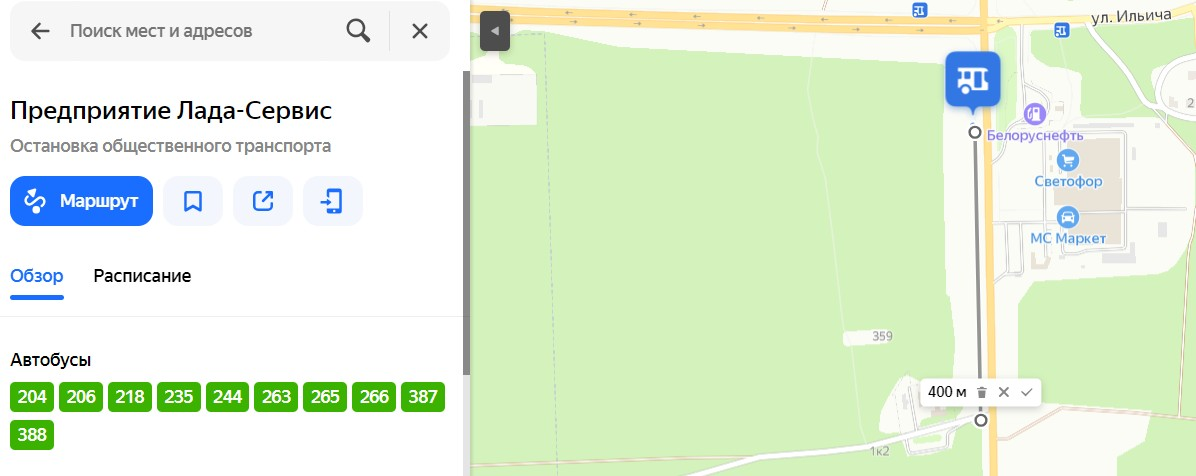Select the Обзор tab

(37, 276)
